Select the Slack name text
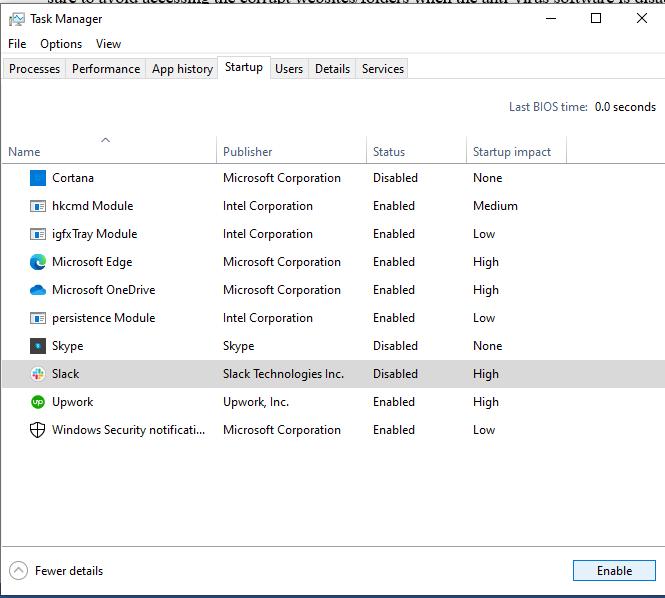This screenshot has width=665, height=598. 66,374
